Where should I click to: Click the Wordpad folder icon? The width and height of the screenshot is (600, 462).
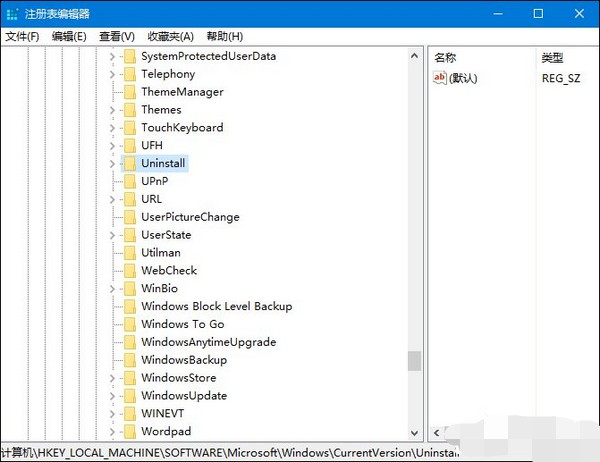pos(130,432)
